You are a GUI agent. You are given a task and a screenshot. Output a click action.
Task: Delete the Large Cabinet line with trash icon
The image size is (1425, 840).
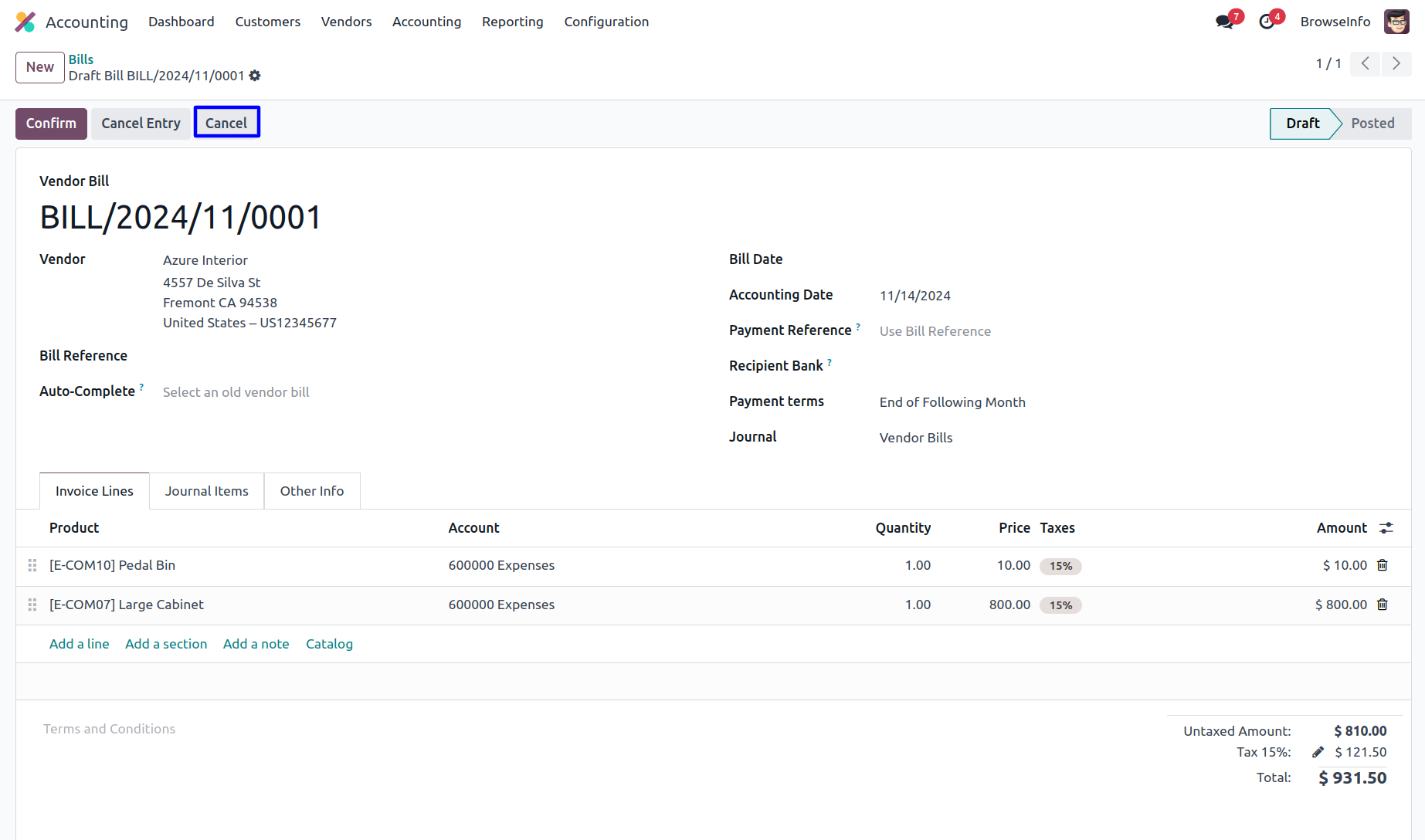coord(1383,605)
